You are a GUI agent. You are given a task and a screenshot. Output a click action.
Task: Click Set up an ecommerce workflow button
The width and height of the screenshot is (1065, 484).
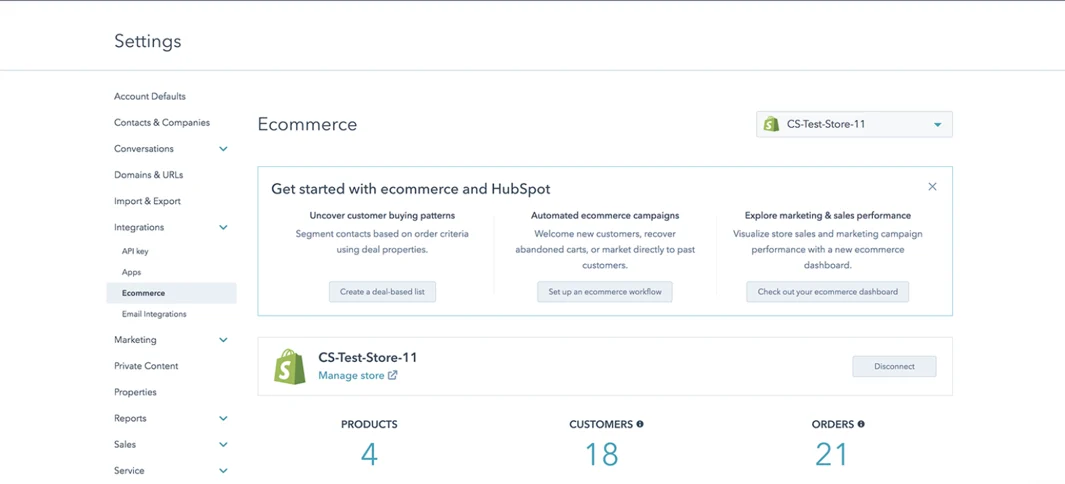click(x=604, y=292)
